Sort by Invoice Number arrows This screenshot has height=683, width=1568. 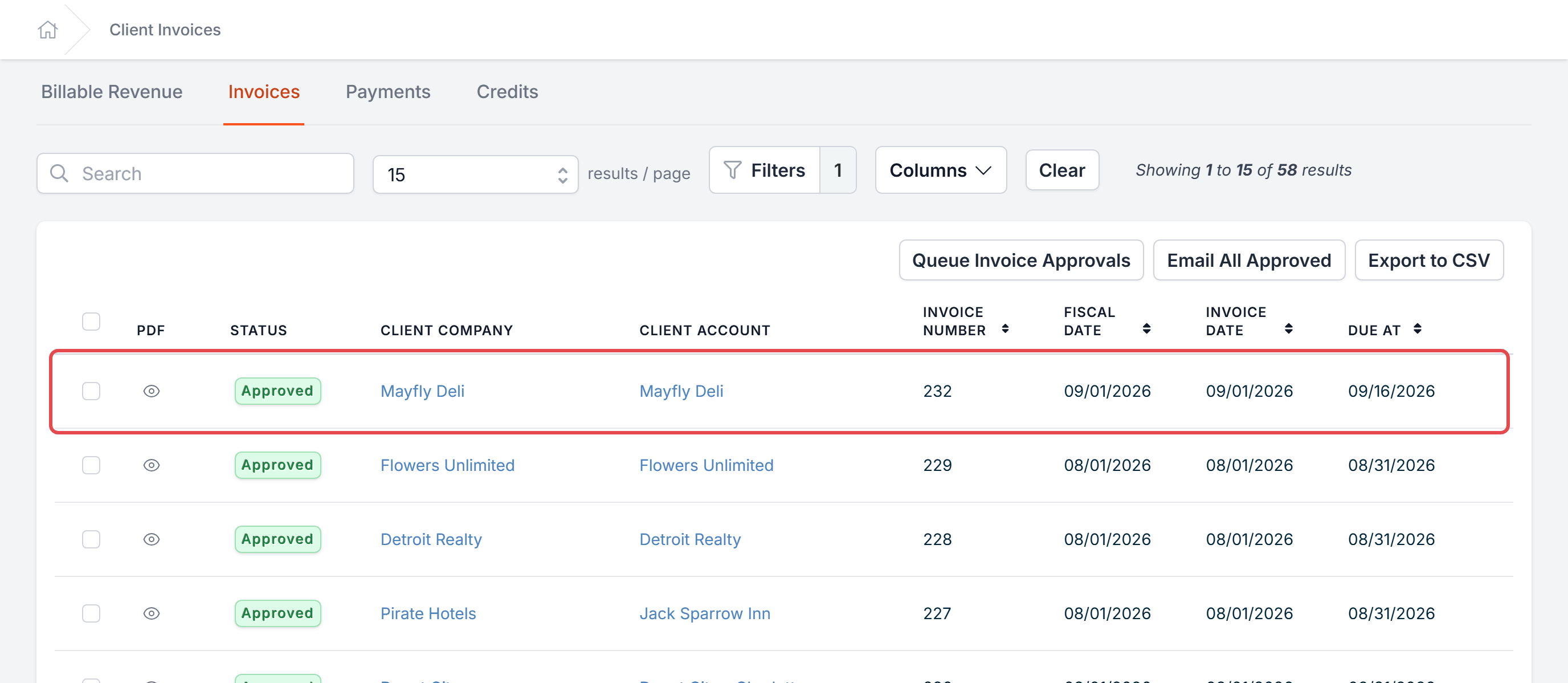click(x=1005, y=329)
